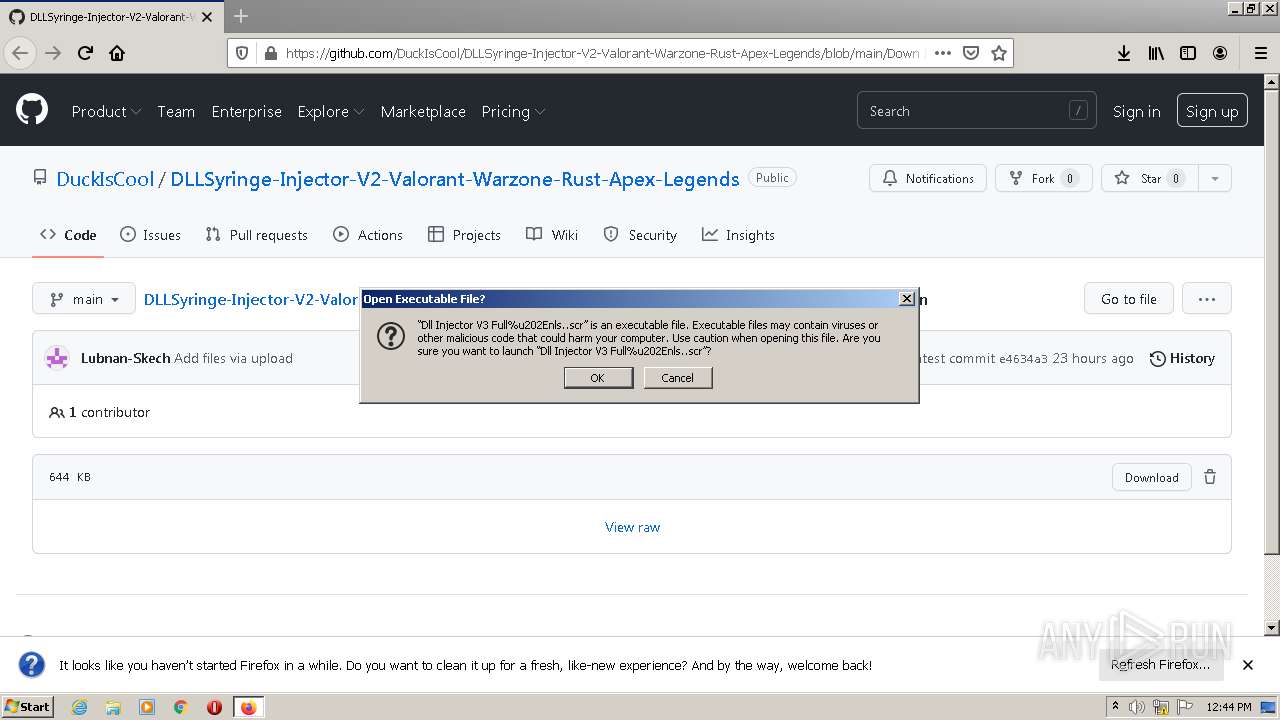Open Lubnan-Skech committer link
The image size is (1280, 720).
coord(125,358)
